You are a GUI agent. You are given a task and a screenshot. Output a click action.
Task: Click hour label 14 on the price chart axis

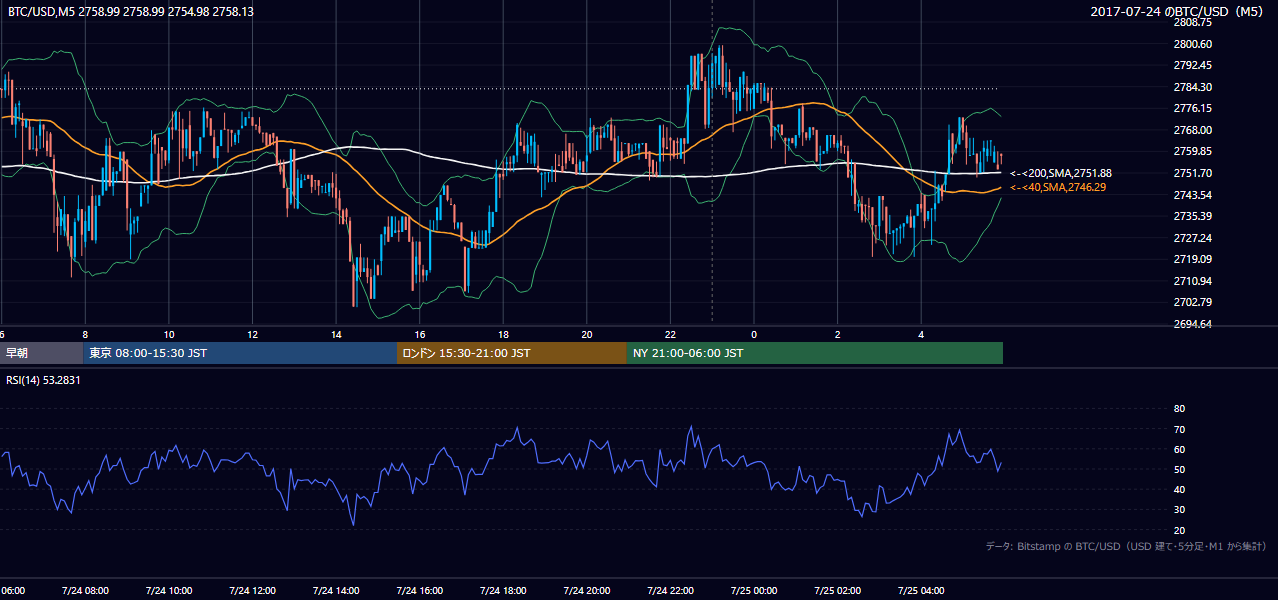point(336,334)
